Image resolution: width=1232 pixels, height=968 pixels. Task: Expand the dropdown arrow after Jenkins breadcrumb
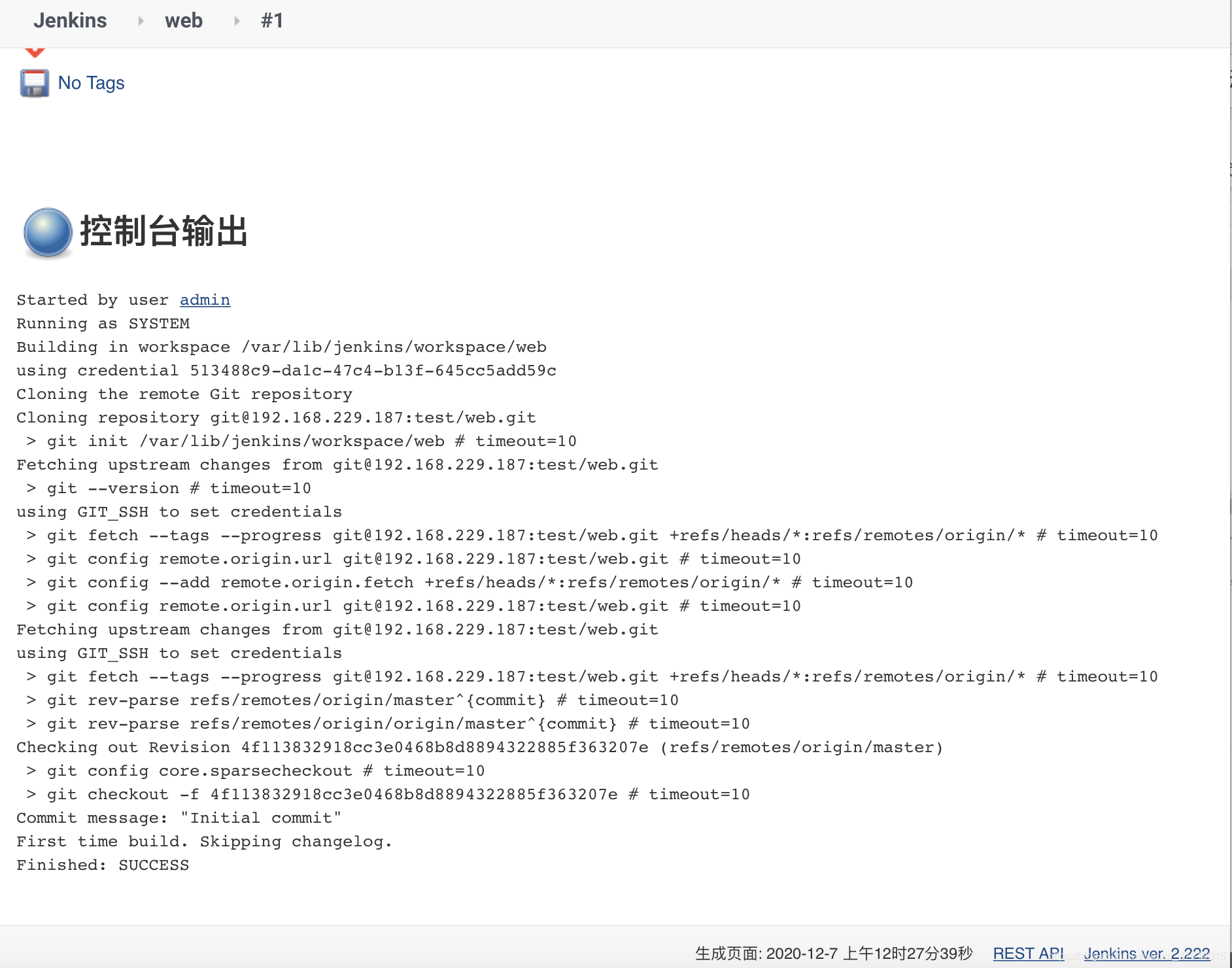point(141,21)
